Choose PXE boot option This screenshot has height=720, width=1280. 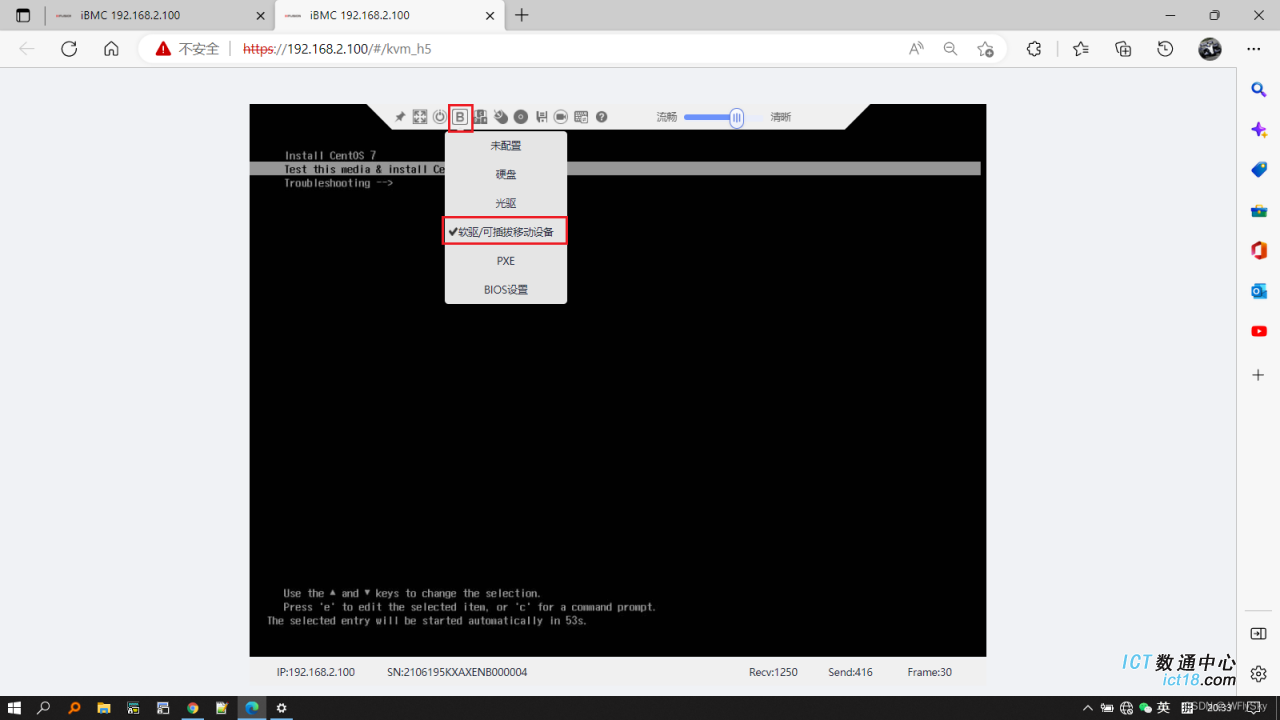pos(506,260)
